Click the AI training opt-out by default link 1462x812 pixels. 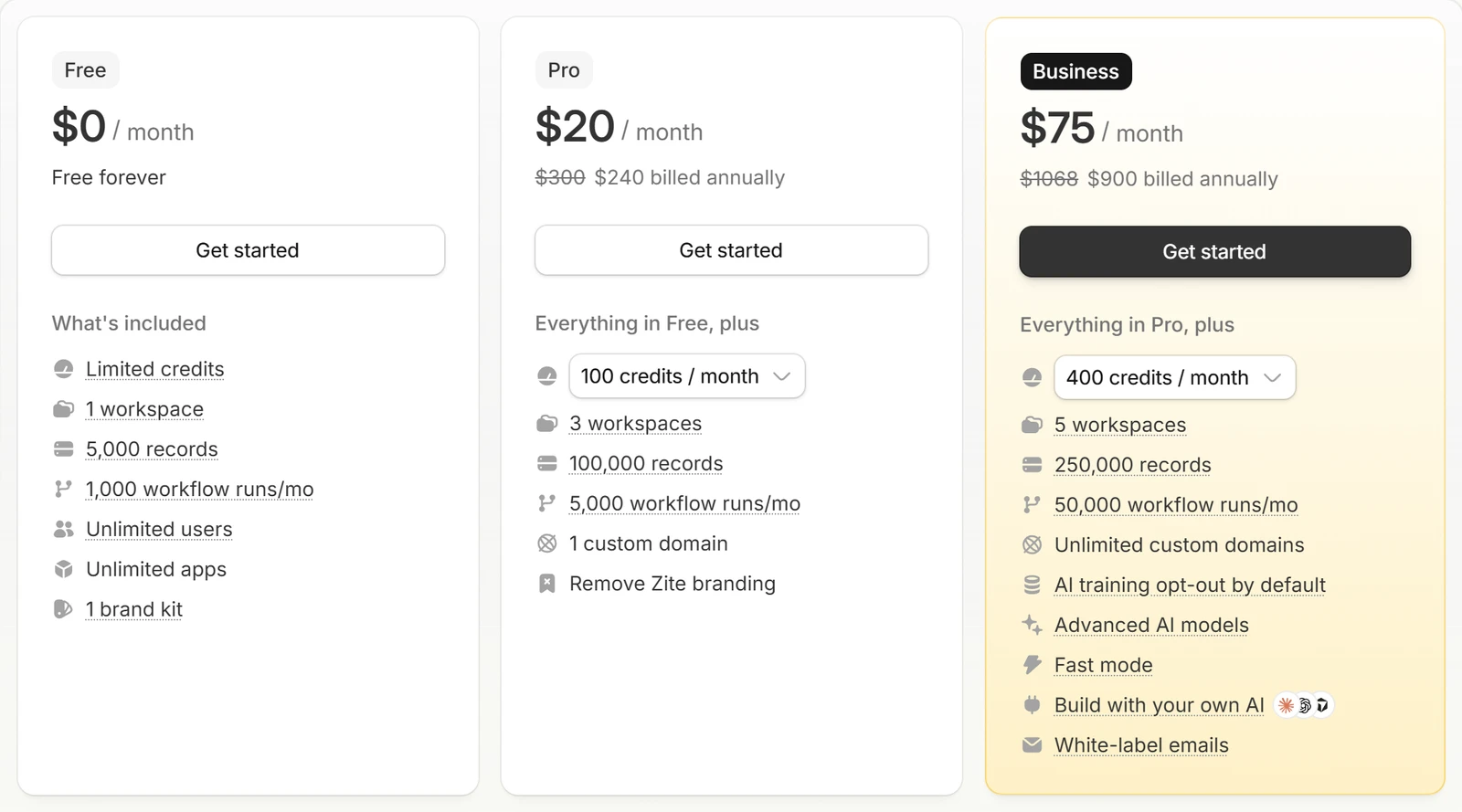coord(1190,585)
